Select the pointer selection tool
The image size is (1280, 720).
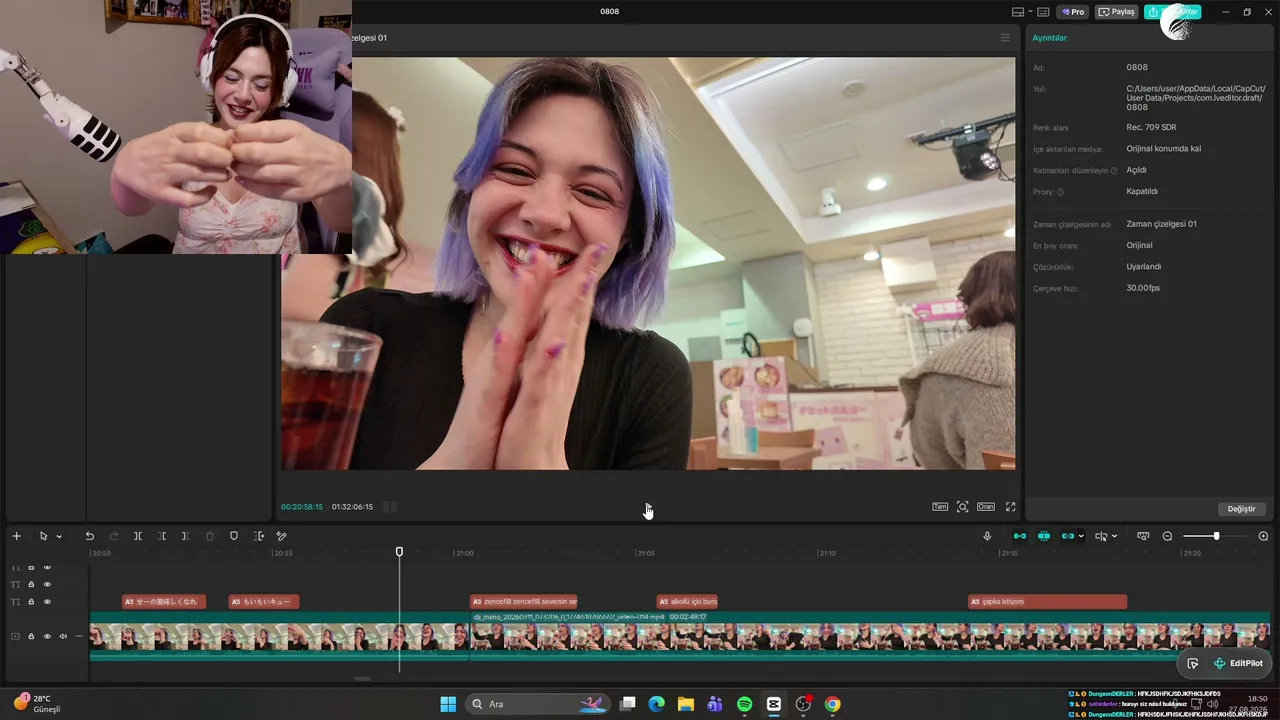pos(43,536)
